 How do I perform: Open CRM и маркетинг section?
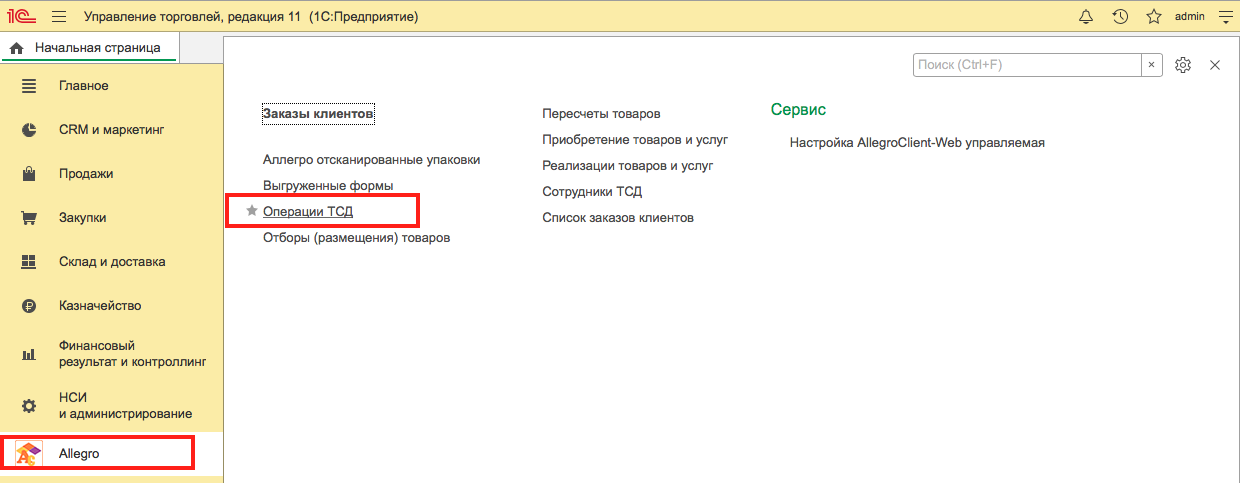(111, 130)
